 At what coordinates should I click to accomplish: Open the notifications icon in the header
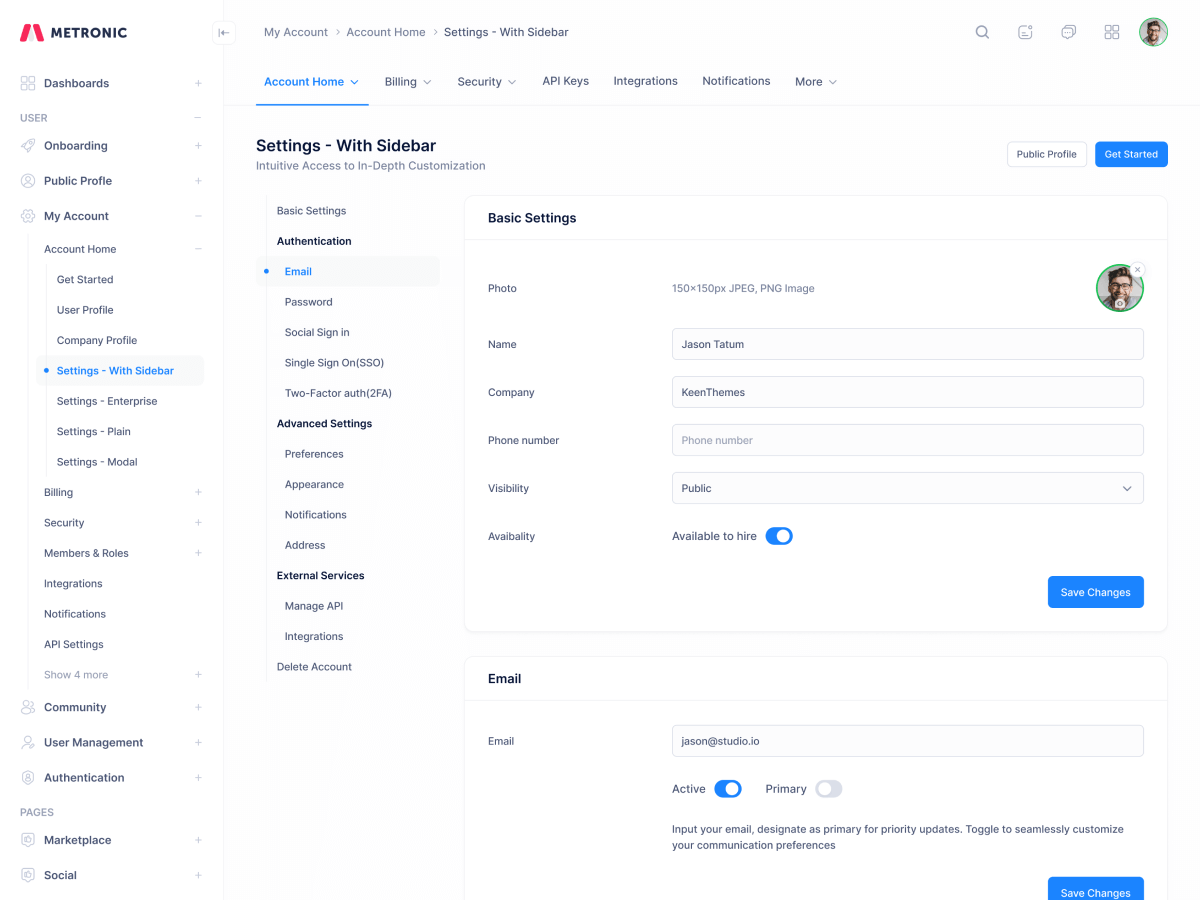tap(1025, 31)
